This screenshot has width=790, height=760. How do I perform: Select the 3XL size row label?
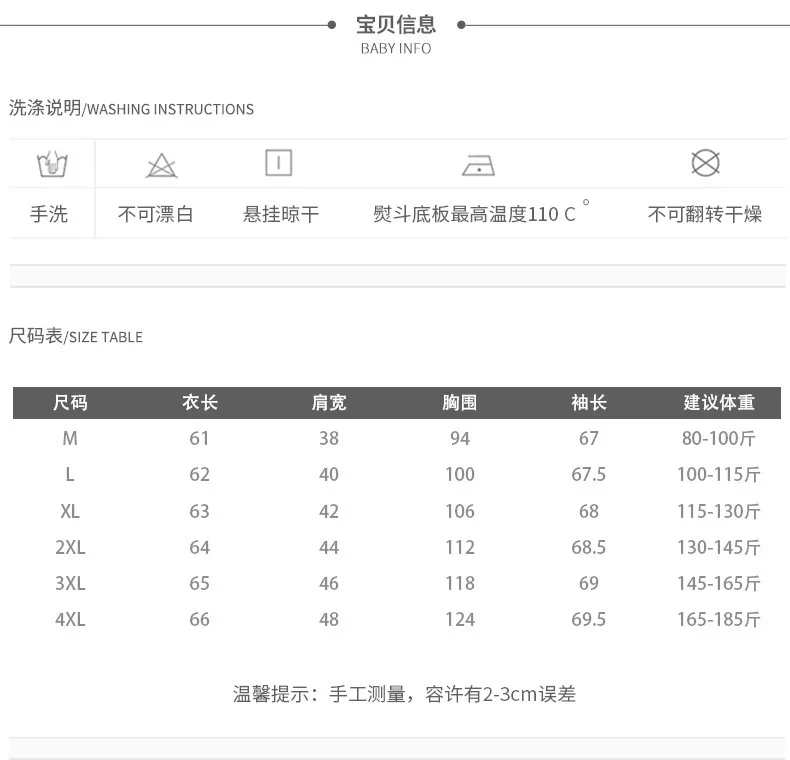[70, 583]
